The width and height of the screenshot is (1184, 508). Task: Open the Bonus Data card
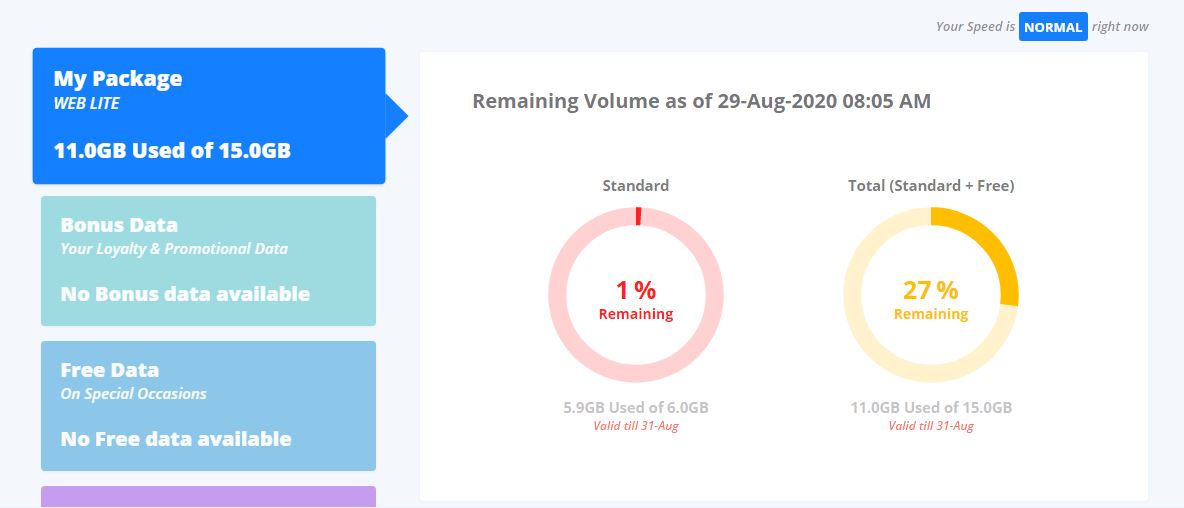coord(208,261)
